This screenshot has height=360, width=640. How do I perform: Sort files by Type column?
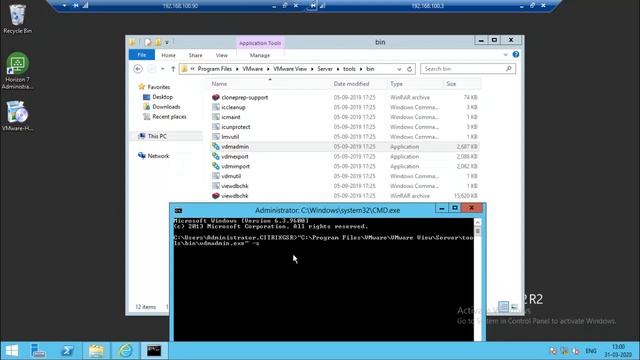point(396,84)
